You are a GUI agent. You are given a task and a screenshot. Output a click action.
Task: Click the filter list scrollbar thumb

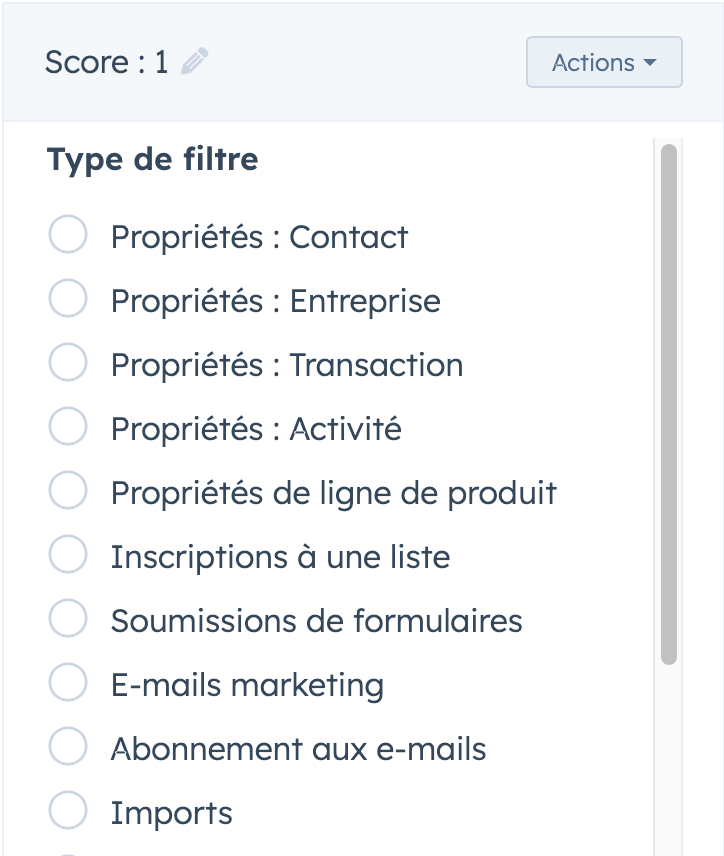[668, 404]
